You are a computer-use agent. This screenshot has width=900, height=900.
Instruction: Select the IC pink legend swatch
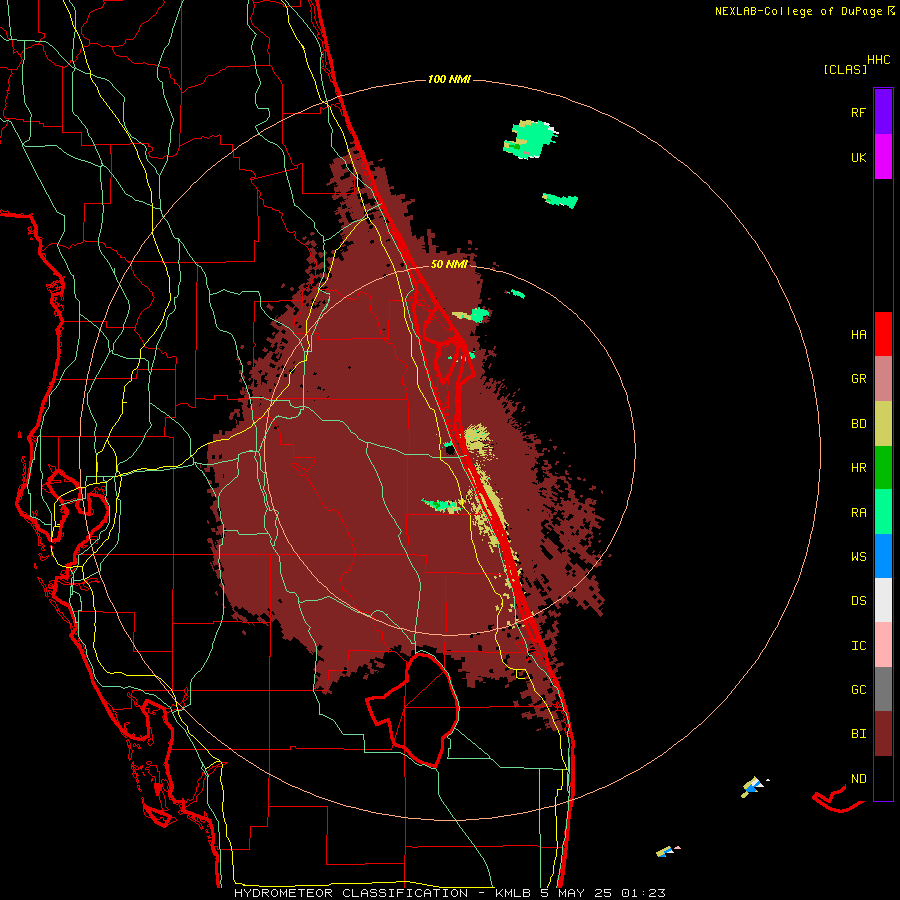(883, 645)
